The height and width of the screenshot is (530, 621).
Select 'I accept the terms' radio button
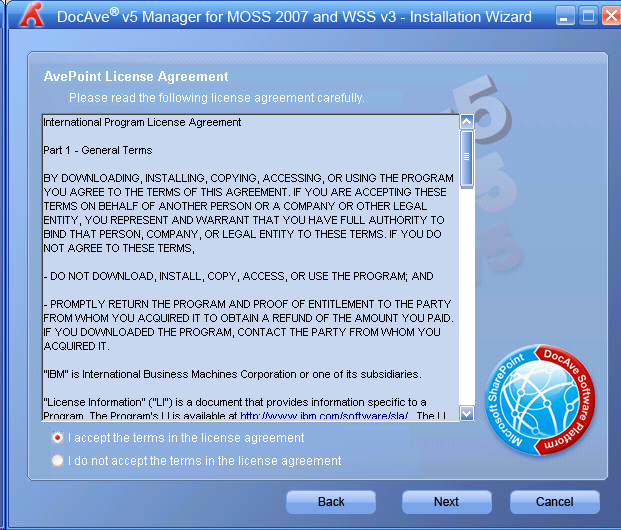click(x=58, y=438)
